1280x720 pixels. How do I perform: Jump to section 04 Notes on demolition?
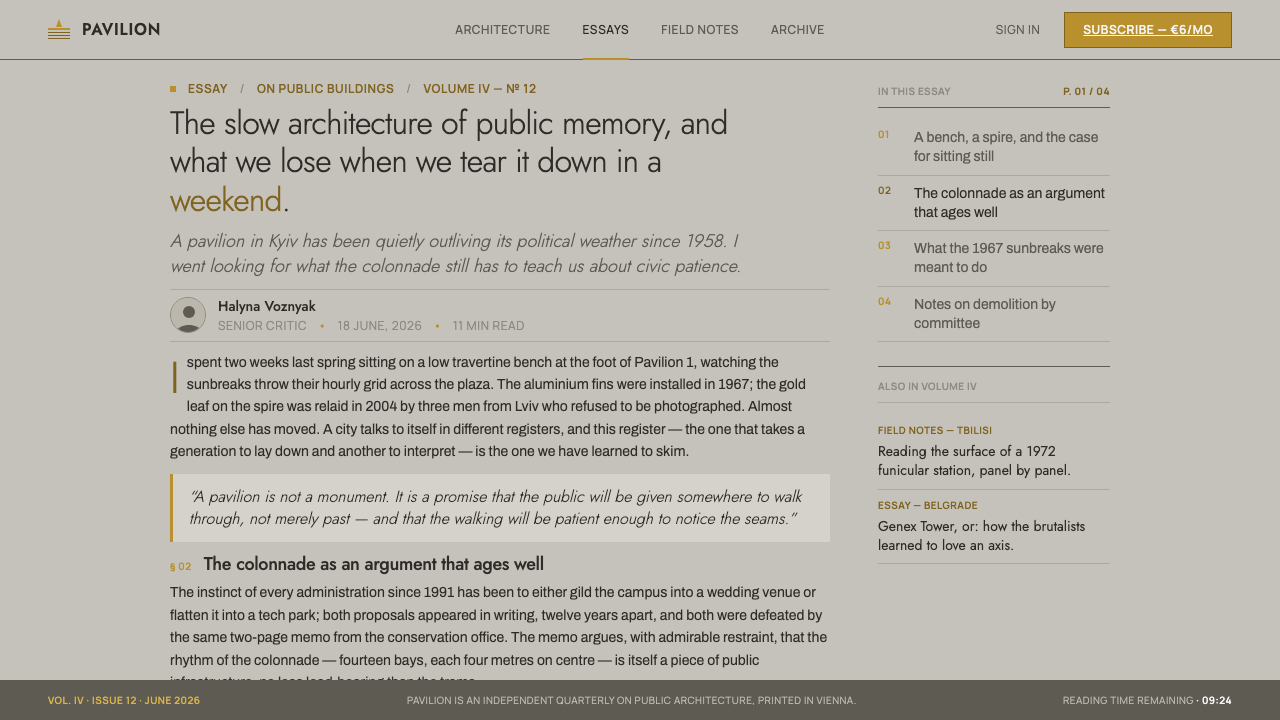tap(994, 314)
